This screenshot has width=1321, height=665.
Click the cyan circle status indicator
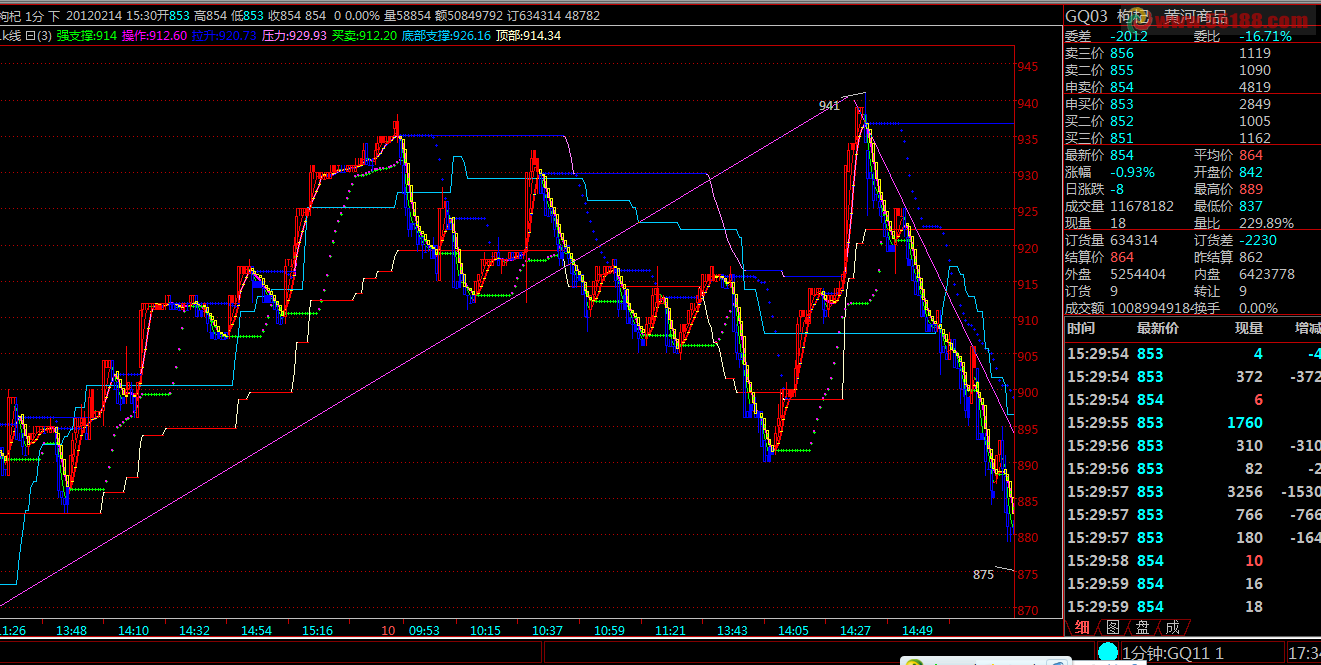pos(1108,652)
